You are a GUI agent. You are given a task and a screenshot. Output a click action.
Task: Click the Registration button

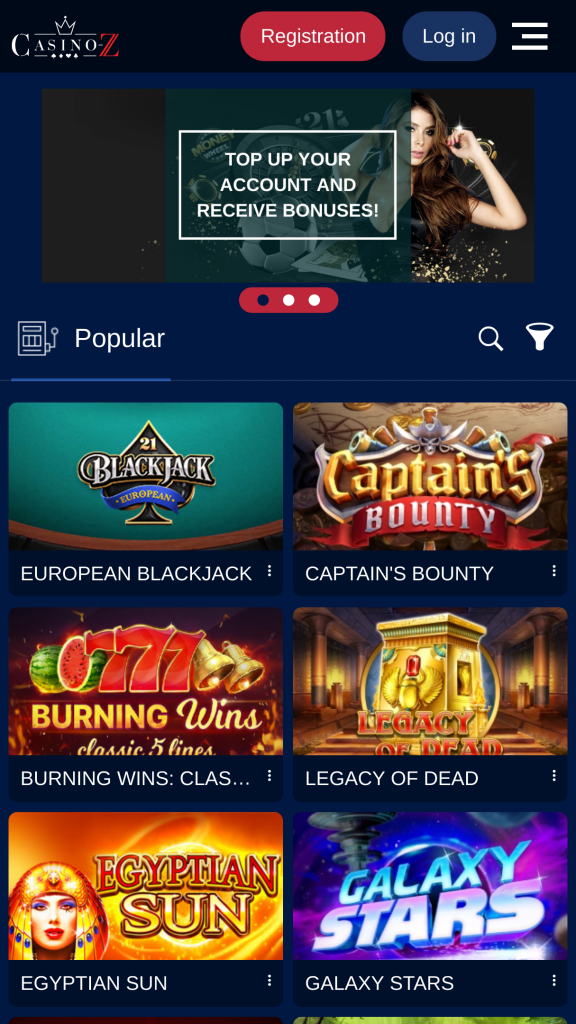[x=313, y=36]
